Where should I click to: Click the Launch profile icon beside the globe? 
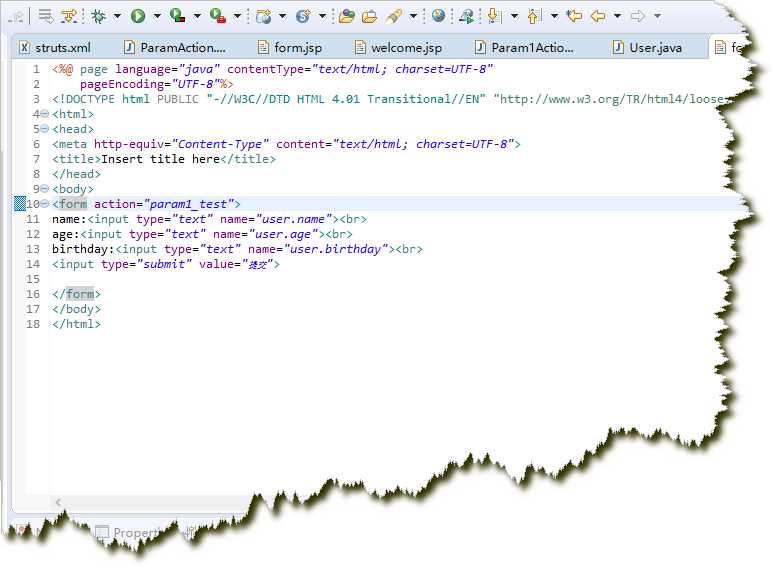(x=466, y=16)
